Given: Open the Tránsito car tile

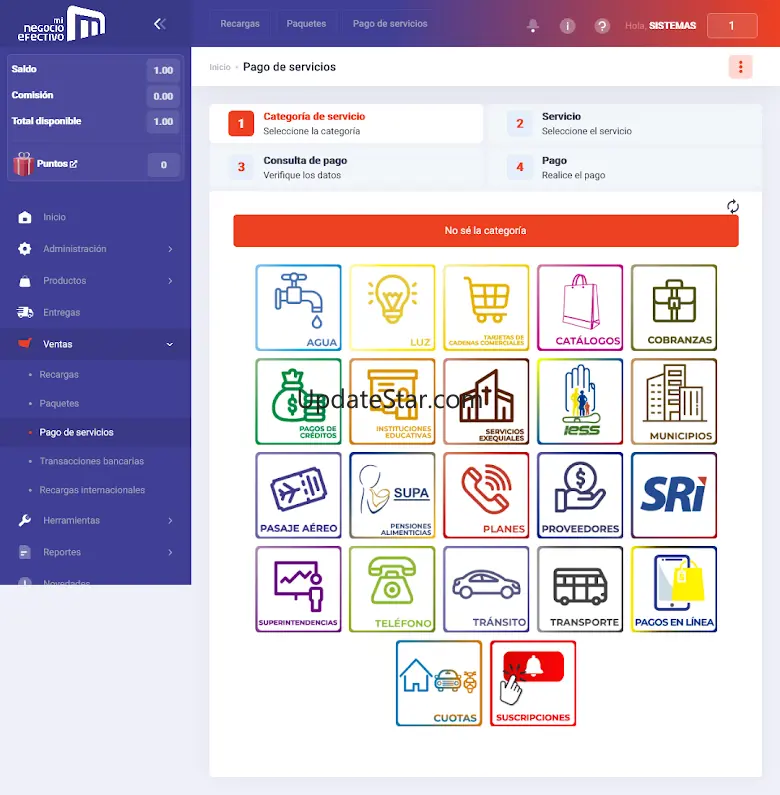Looking at the screenshot, I should [486, 589].
